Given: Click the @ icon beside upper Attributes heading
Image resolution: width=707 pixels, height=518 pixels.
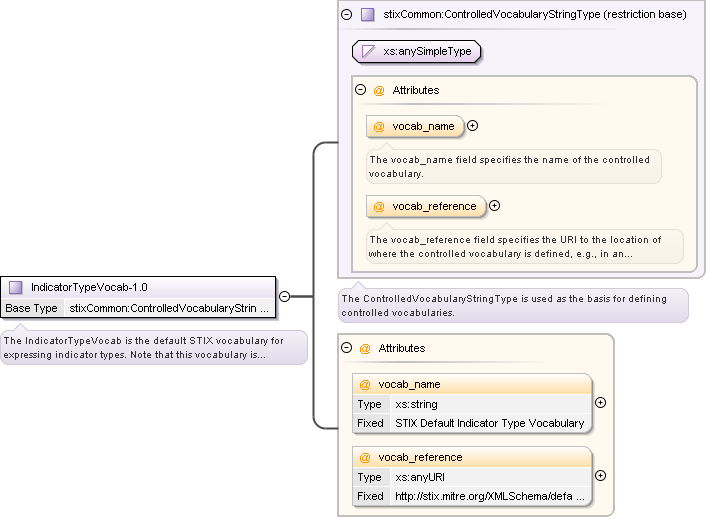Looking at the screenshot, I should 379,90.
